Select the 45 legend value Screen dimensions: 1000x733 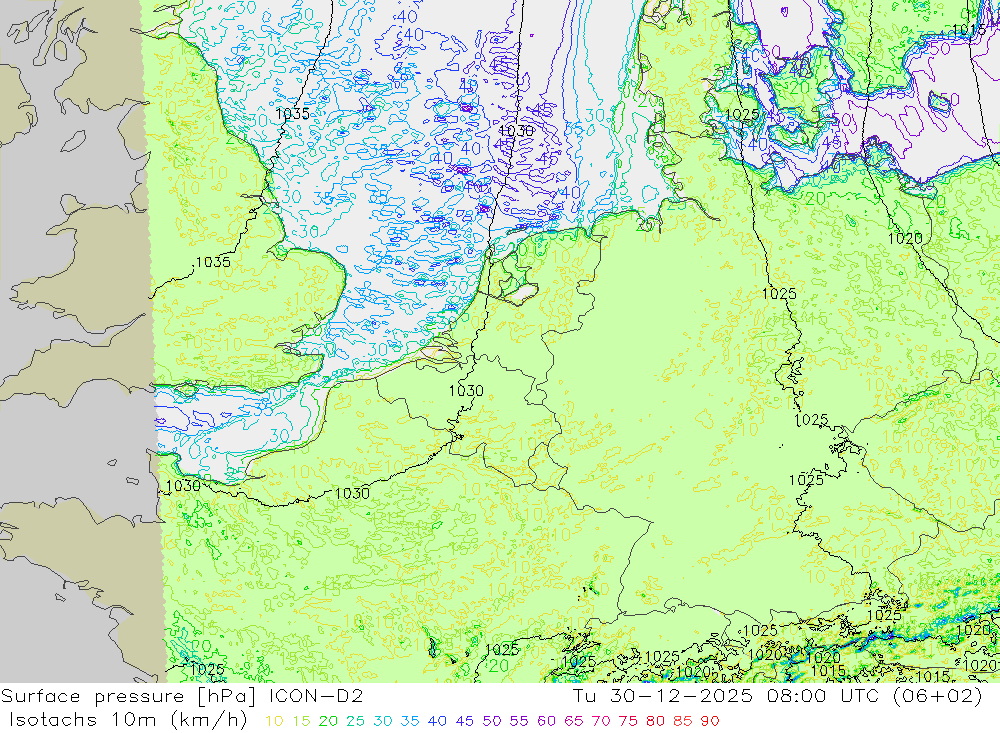click(x=464, y=722)
